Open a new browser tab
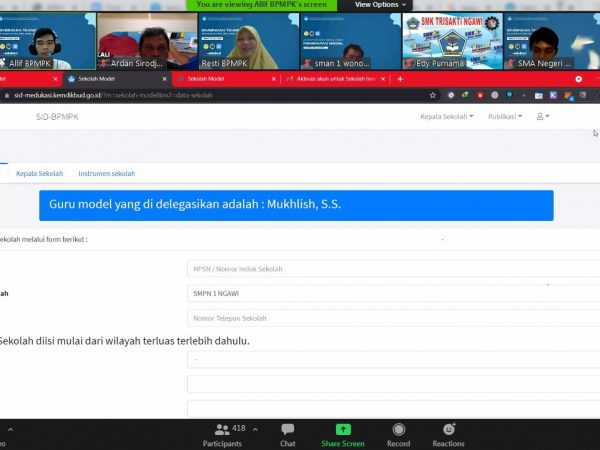Screen dimensions: 600x450 coord(400,79)
